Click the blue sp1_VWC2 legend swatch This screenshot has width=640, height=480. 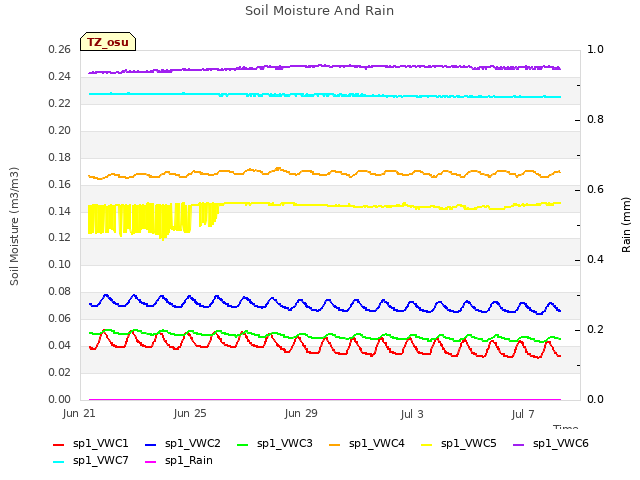click(x=151, y=445)
